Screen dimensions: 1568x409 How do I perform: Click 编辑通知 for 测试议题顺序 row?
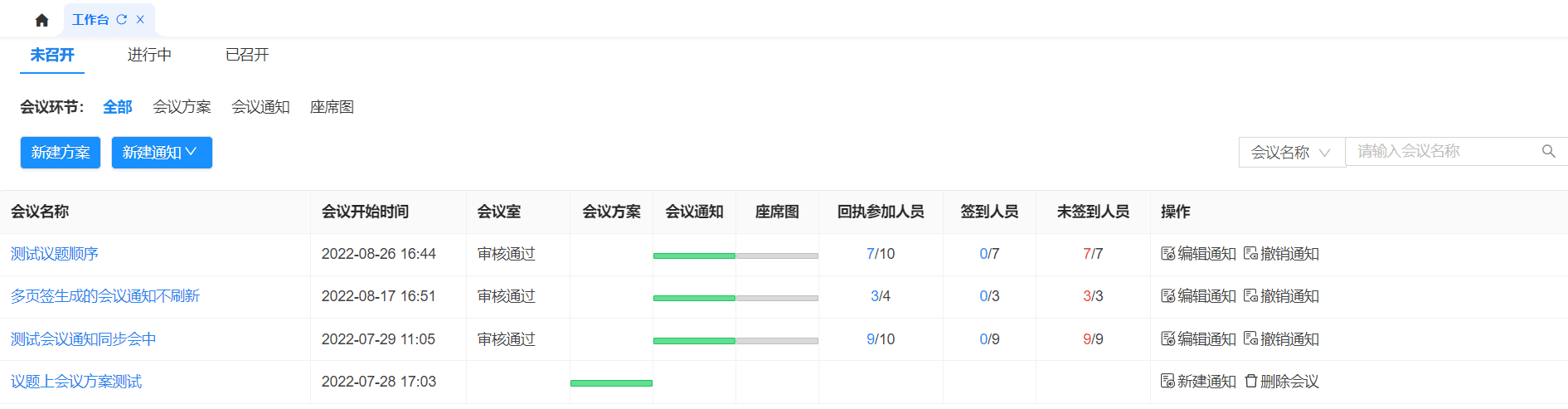1198,254
